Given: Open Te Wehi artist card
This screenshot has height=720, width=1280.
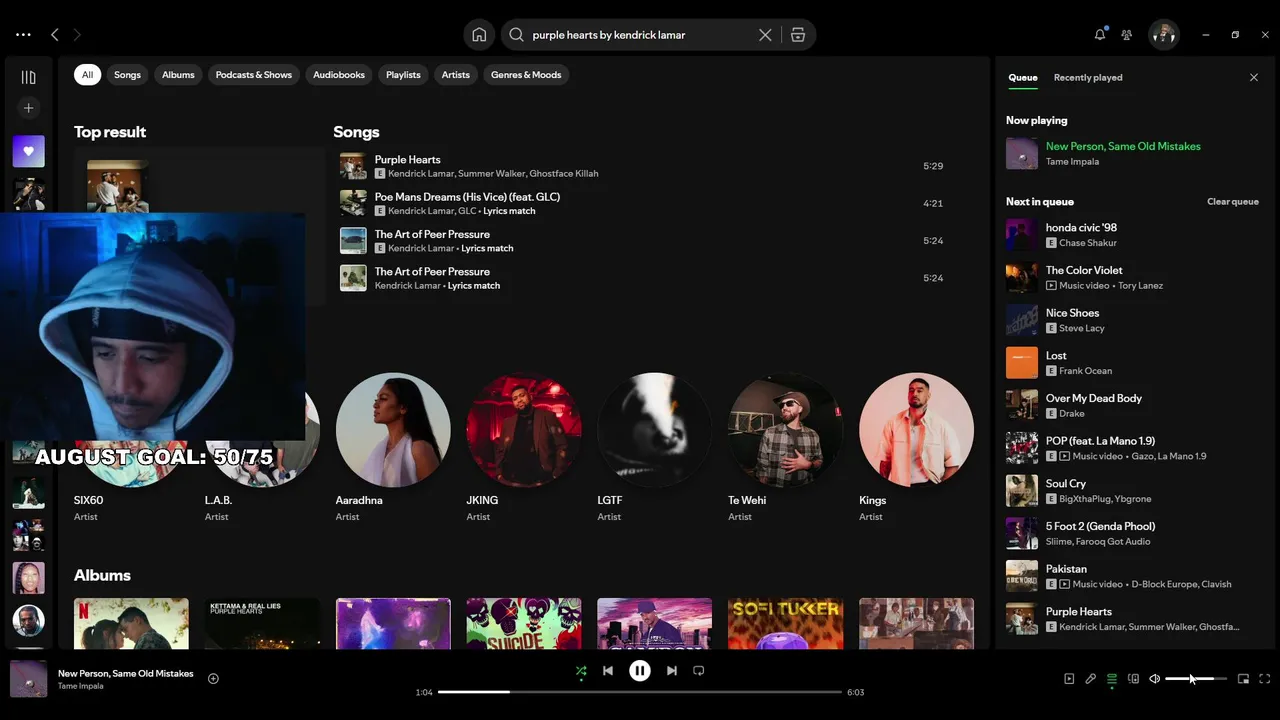Looking at the screenshot, I should click(x=785, y=448).
